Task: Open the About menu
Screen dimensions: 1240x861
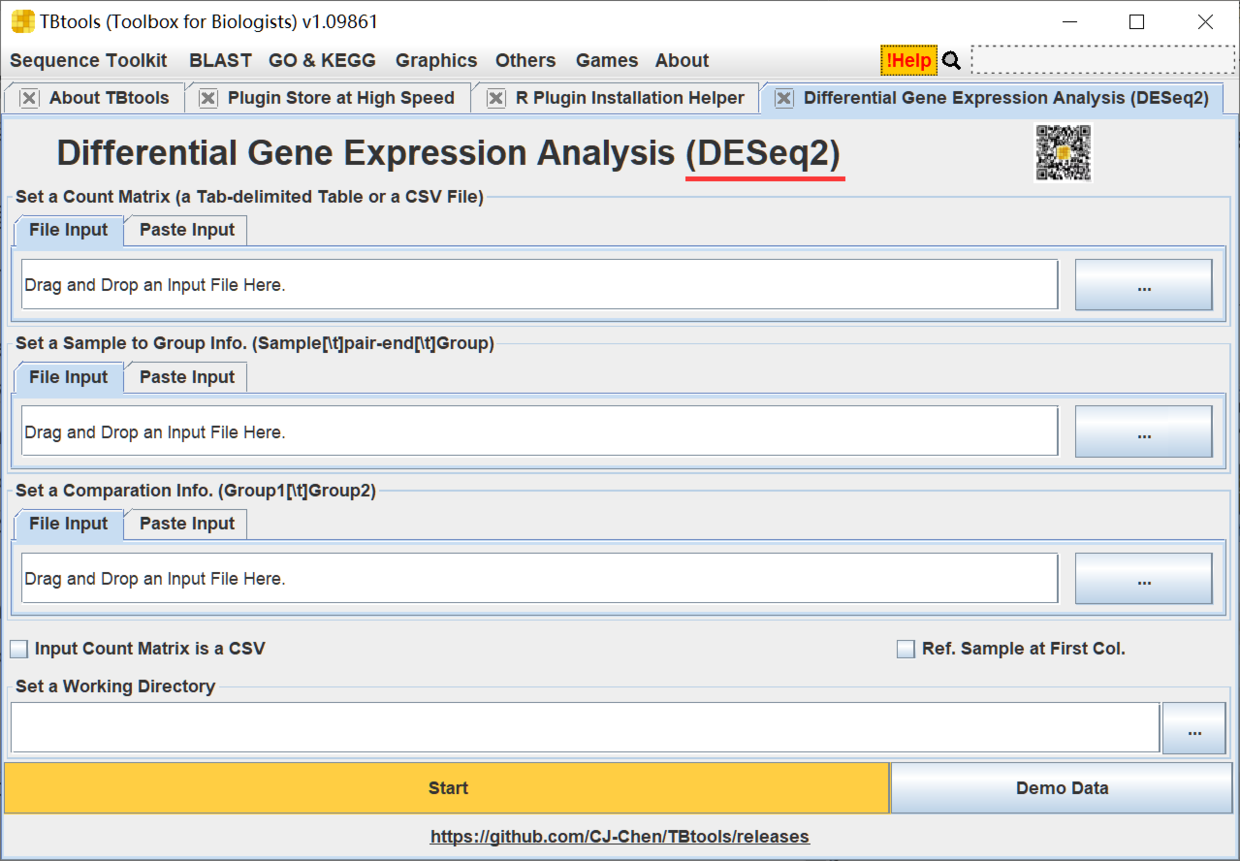Action: coord(682,60)
